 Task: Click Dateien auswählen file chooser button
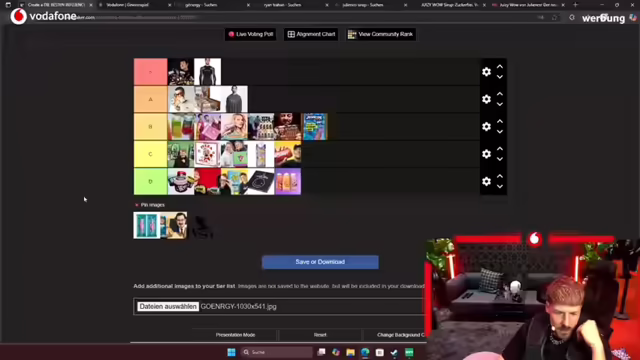pos(168,307)
